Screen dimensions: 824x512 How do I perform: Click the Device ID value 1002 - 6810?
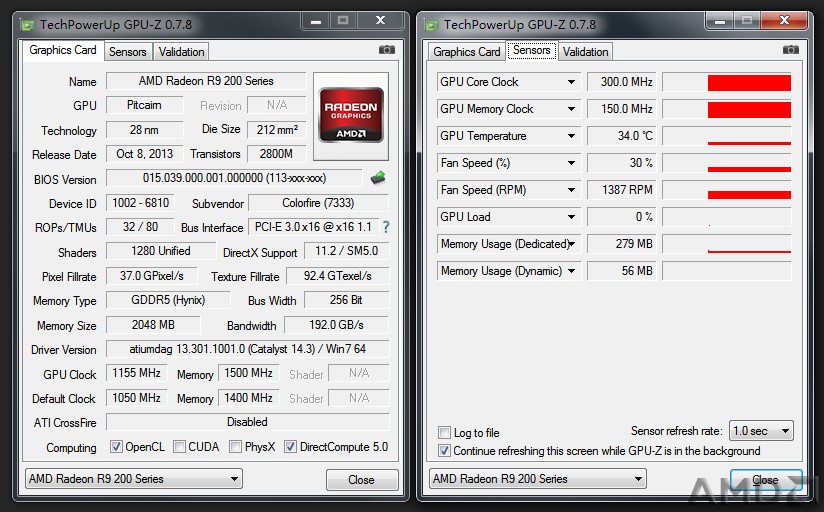point(140,203)
